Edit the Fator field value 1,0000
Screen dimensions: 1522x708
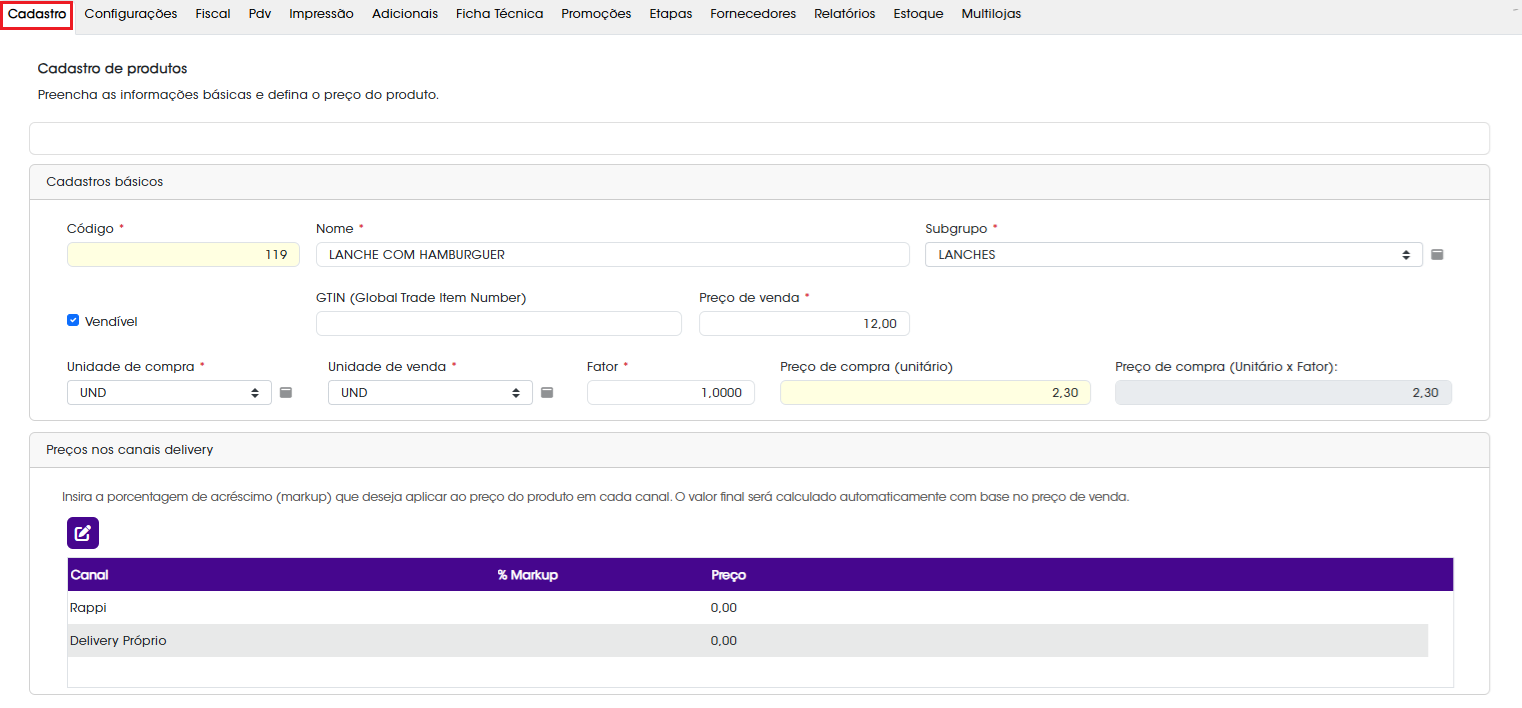coord(671,393)
